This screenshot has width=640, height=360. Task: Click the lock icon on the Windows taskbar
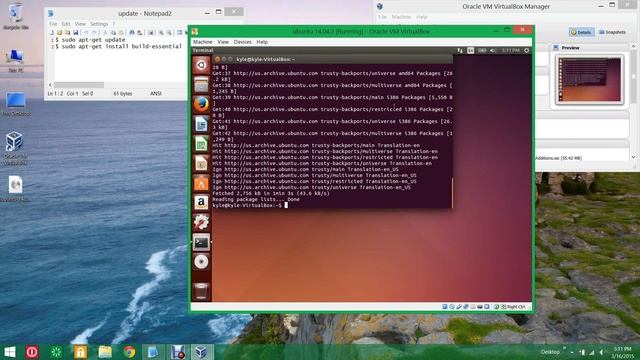coord(80,352)
